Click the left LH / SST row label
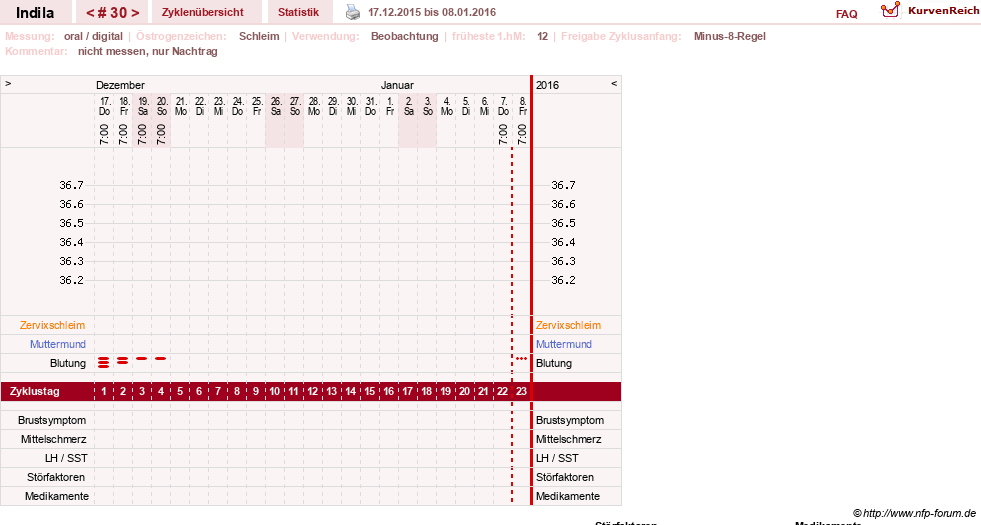Viewport: 981px width, 525px height. coord(66,458)
